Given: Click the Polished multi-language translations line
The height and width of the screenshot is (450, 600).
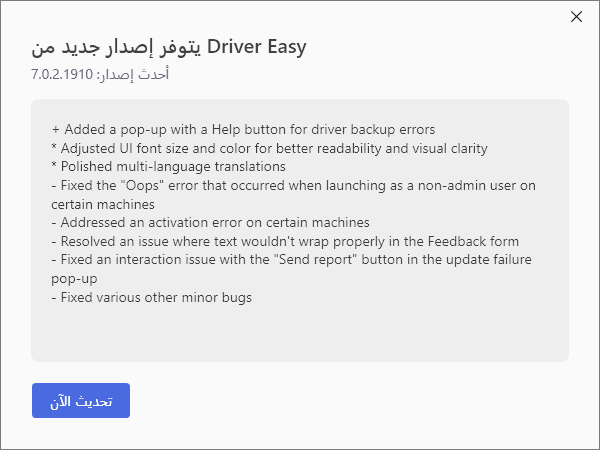Looking at the screenshot, I should pos(169,166).
